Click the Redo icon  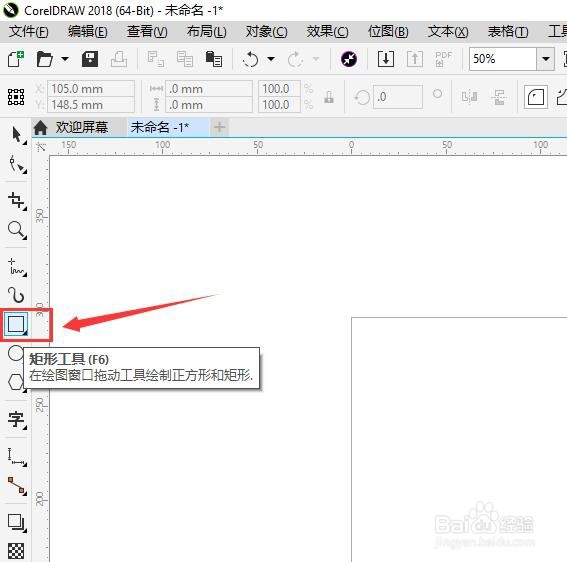(x=295, y=59)
